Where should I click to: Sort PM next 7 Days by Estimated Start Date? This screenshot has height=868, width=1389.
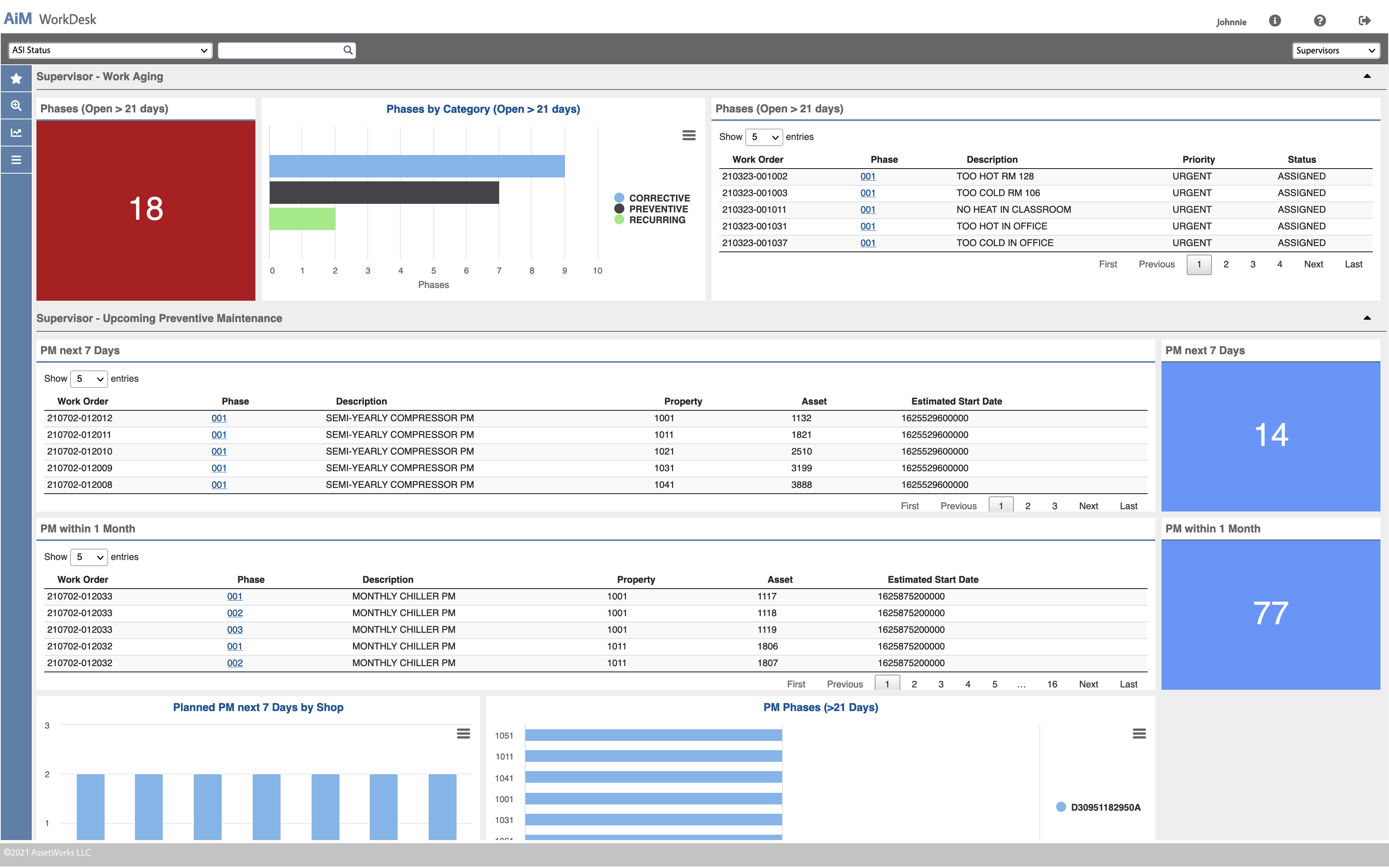[x=957, y=401]
